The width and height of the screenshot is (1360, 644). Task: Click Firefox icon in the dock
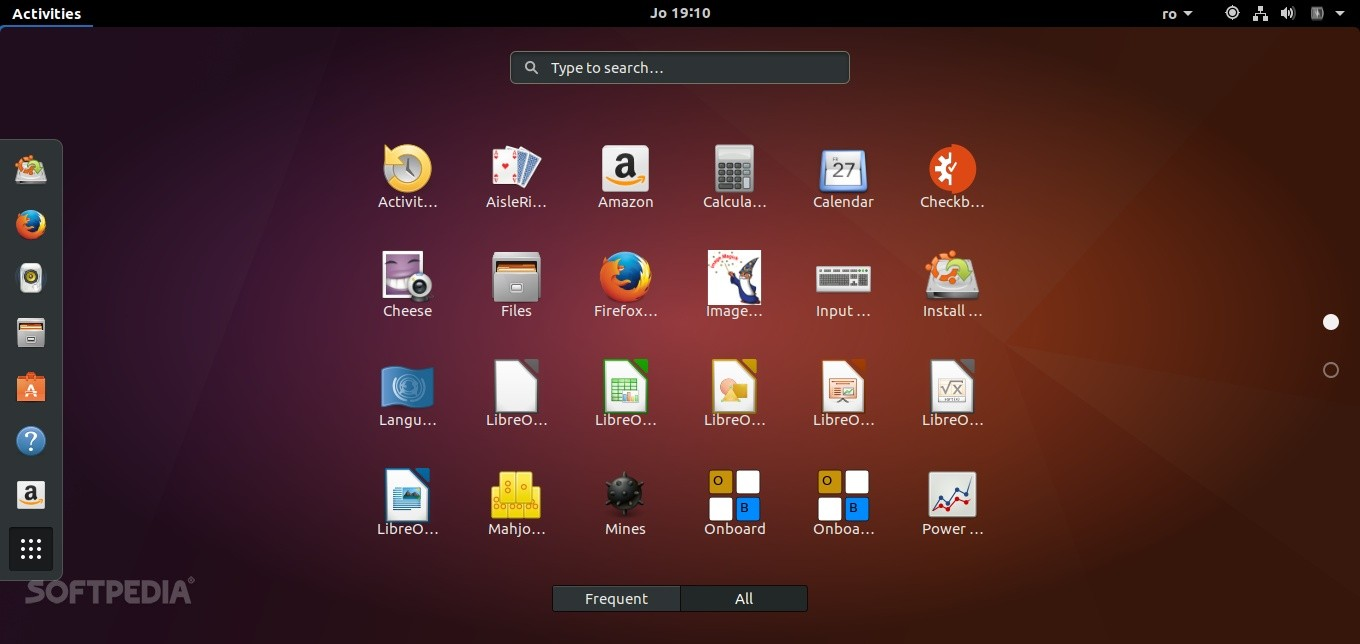click(31, 224)
